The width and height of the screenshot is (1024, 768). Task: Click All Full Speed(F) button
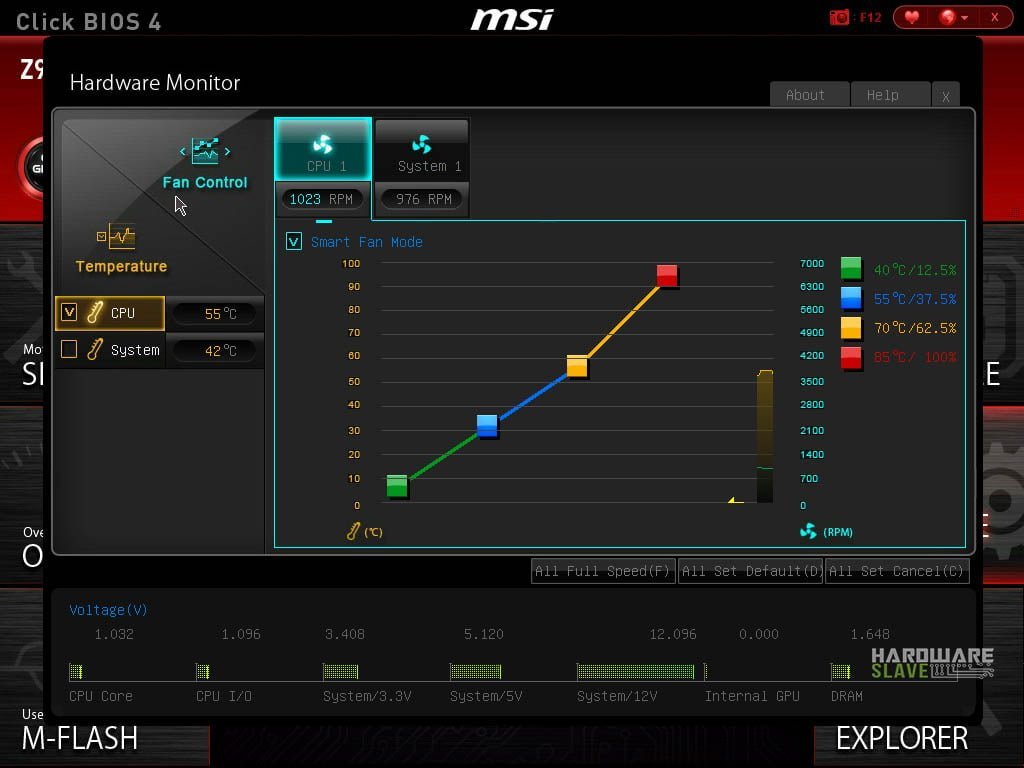(x=603, y=571)
